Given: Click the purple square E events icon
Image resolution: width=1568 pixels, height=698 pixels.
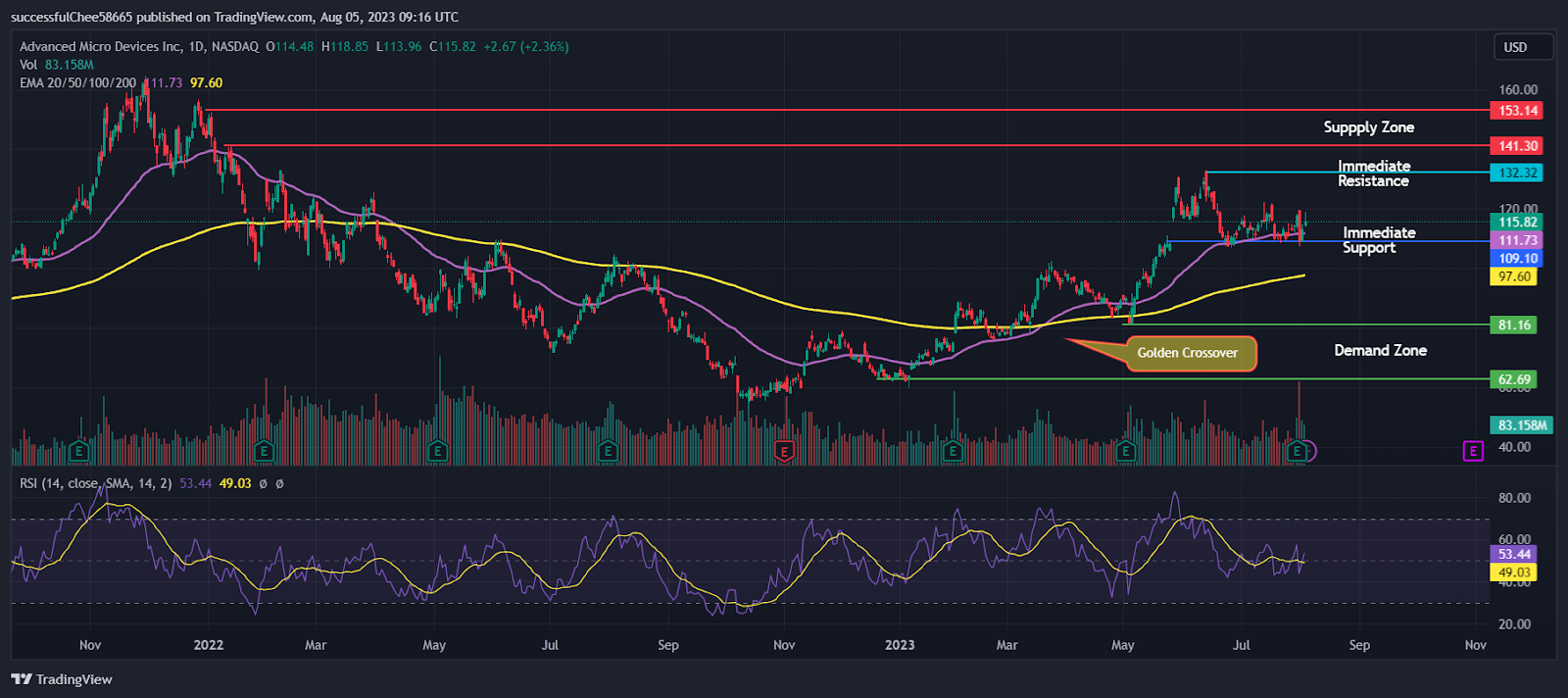Looking at the screenshot, I should [x=1473, y=451].
